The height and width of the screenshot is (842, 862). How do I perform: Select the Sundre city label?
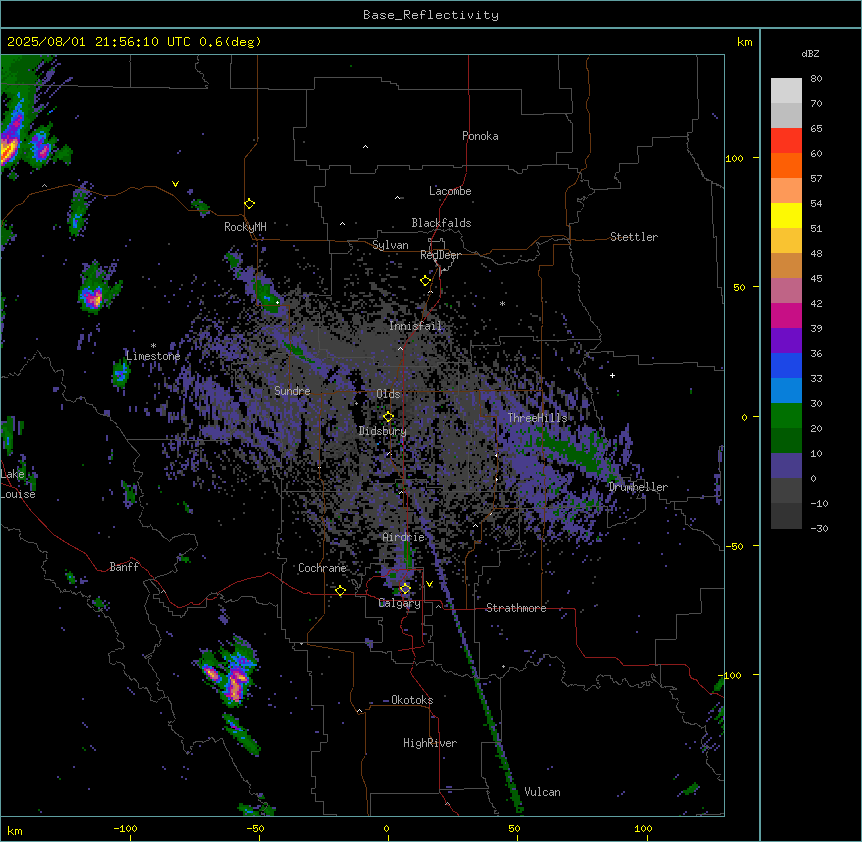[292, 391]
